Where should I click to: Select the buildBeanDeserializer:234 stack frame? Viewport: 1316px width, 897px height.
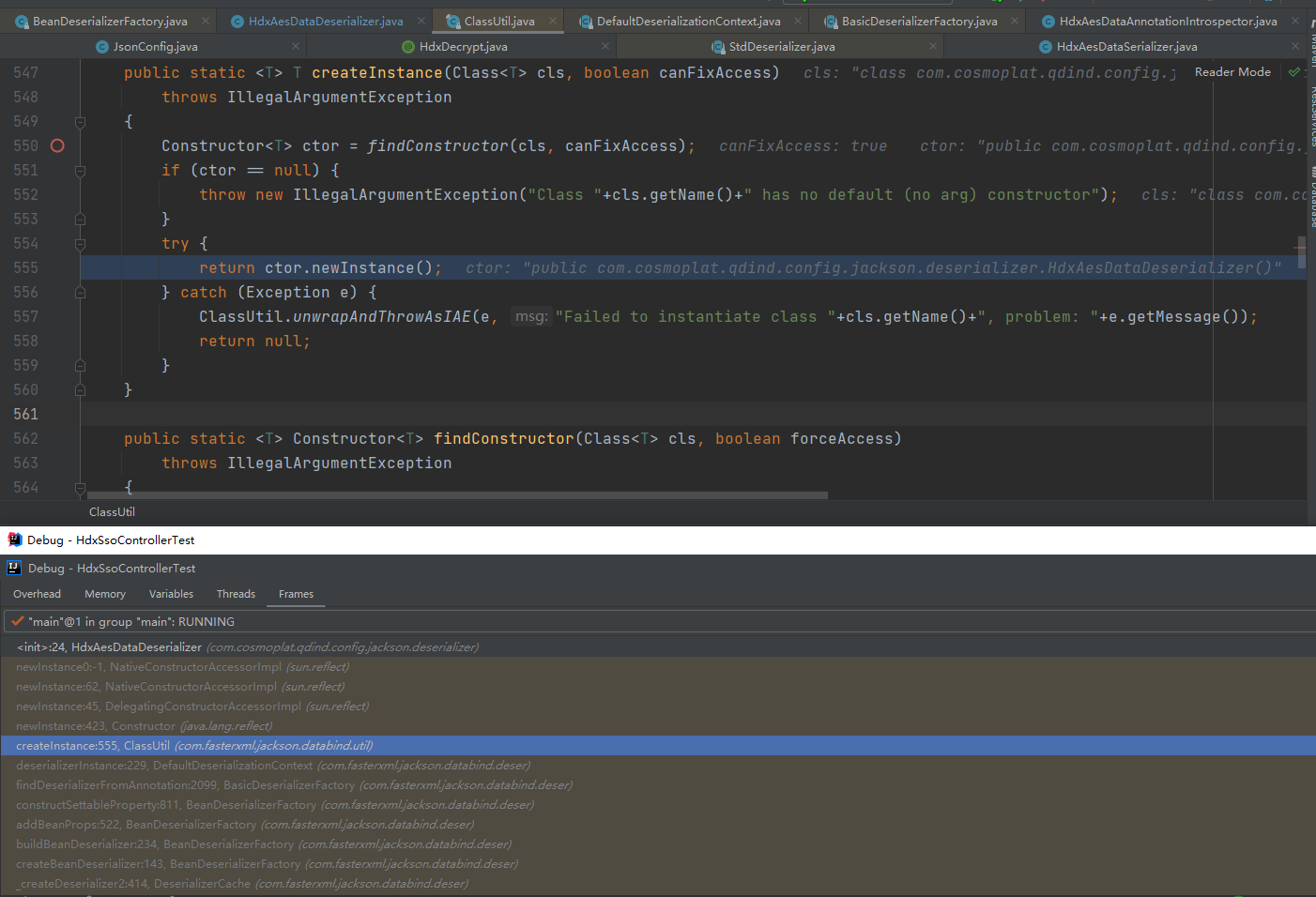coord(658,844)
